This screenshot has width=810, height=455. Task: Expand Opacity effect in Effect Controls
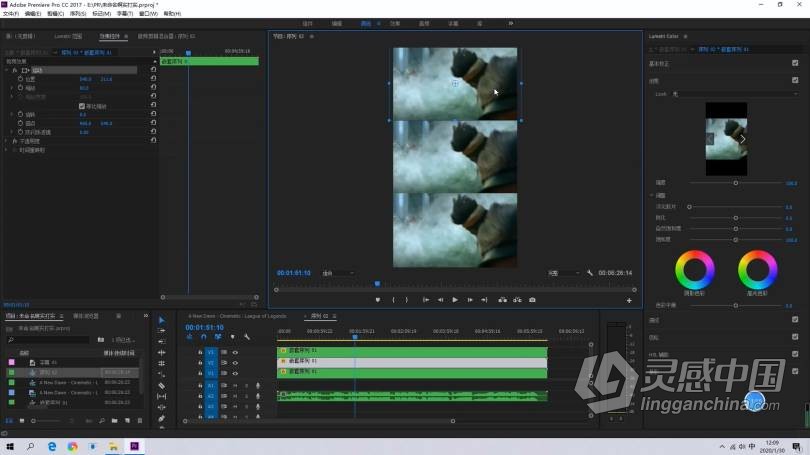7,141
